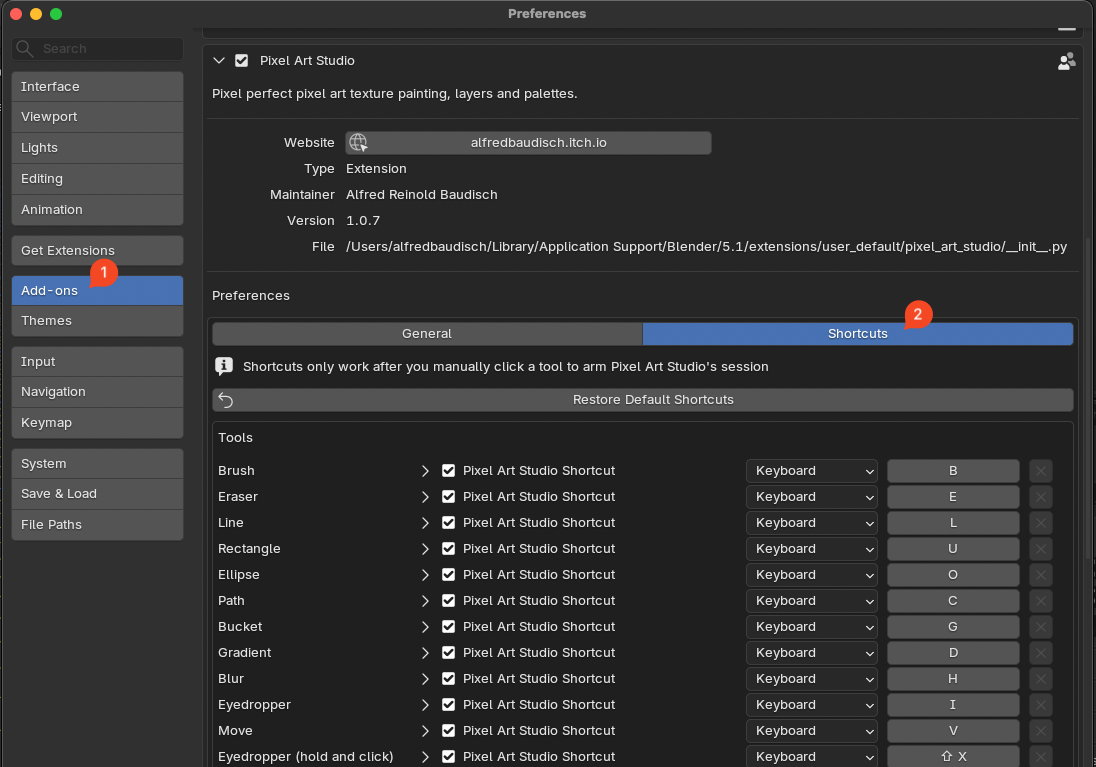Open Keyboard dropdown for Eyedropper row
Viewport: 1096px width, 767px height.
(x=812, y=705)
